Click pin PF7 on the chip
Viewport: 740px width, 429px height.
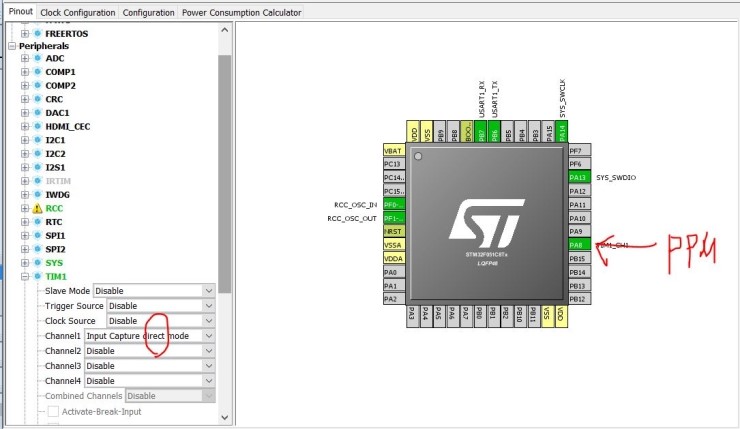[579, 151]
